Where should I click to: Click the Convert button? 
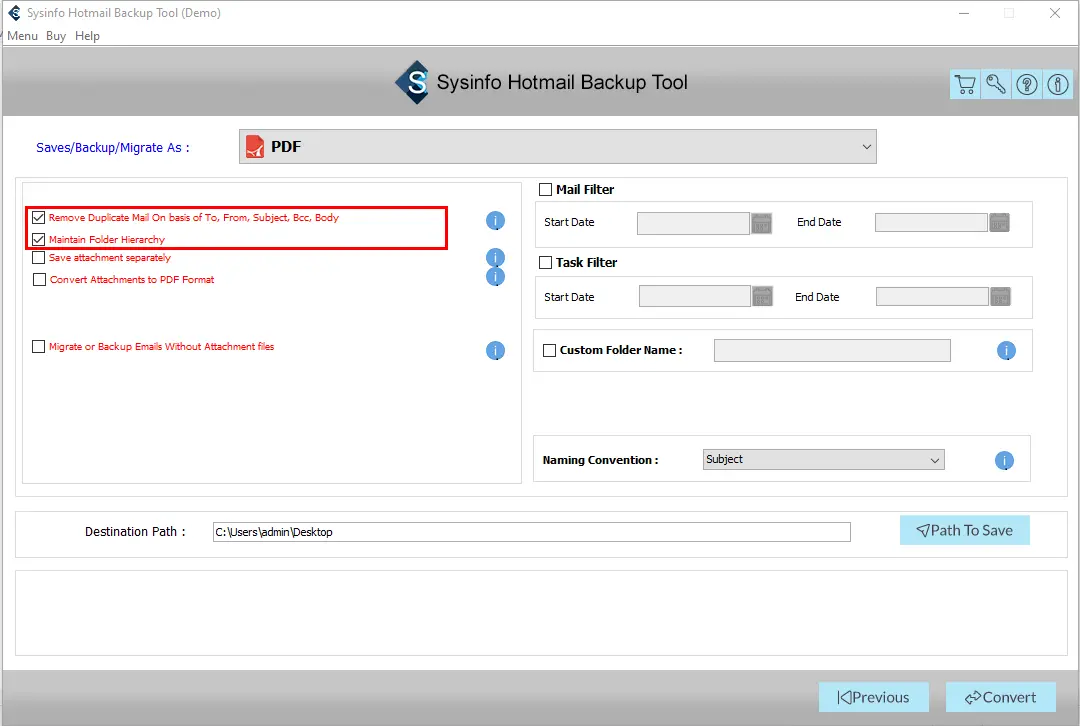pos(1000,697)
